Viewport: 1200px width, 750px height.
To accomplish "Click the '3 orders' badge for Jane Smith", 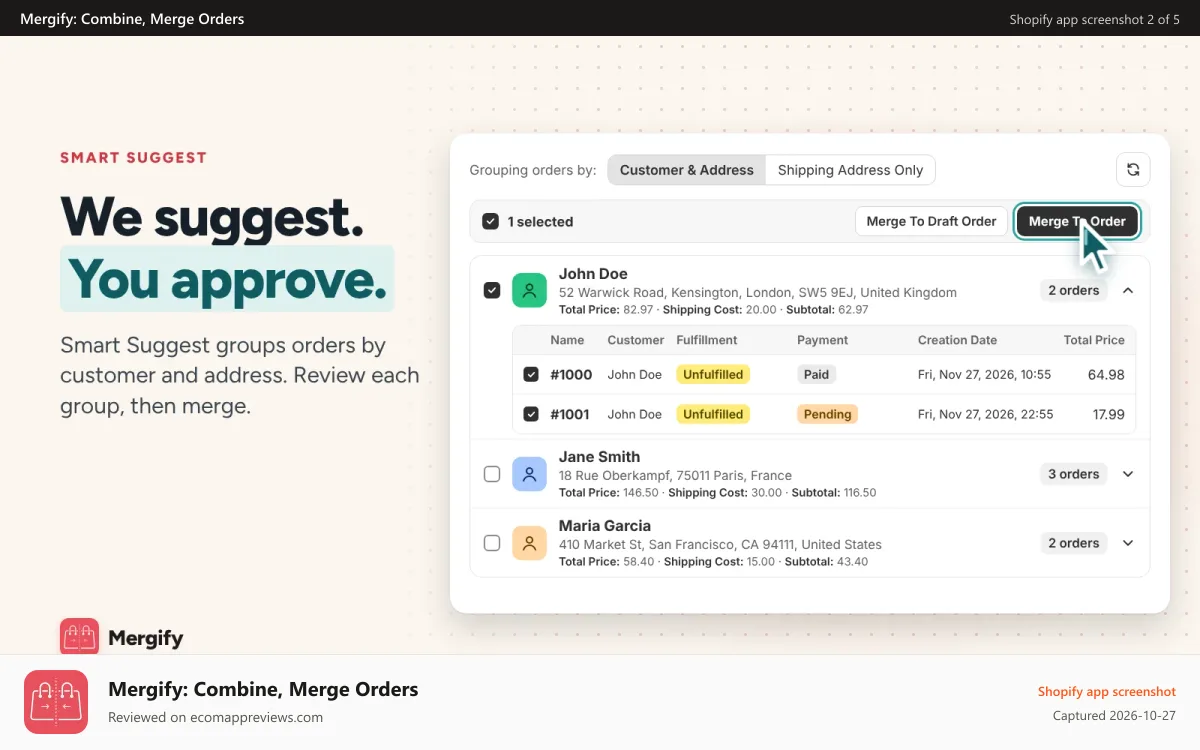I will click(1073, 474).
